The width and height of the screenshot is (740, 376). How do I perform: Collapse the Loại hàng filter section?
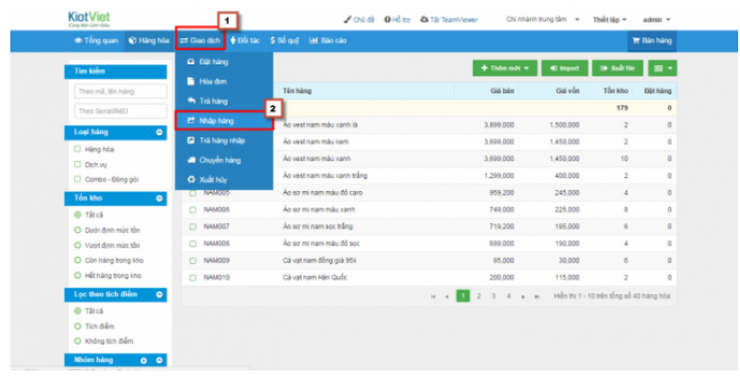pyautogui.click(x=159, y=133)
